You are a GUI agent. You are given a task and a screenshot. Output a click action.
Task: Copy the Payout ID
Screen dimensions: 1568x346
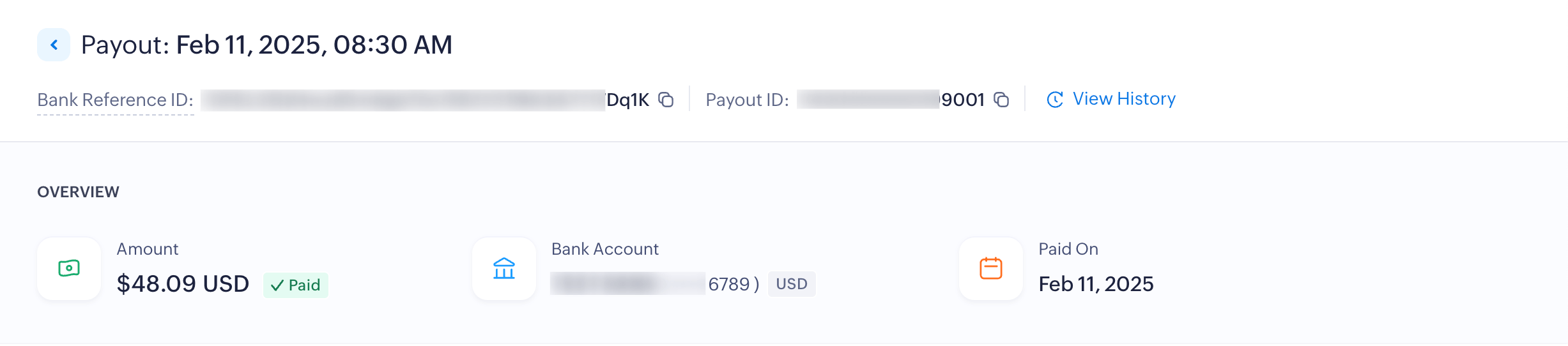pos(1001,100)
